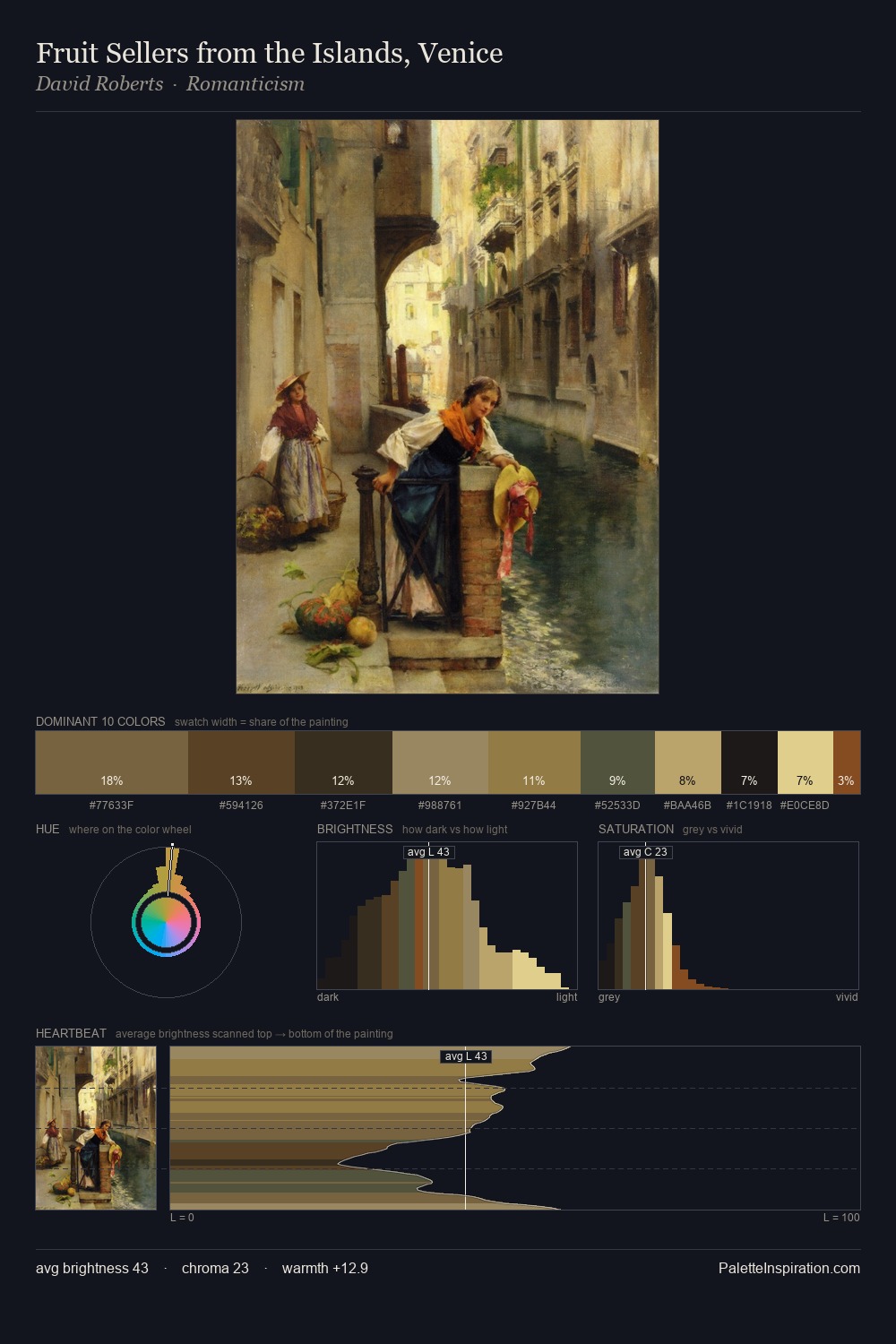The height and width of the screenshot is (1344, 896).
Task: Click the 'SATURATION' section heading
Action: pyautogui.click(x=636, y=829)
